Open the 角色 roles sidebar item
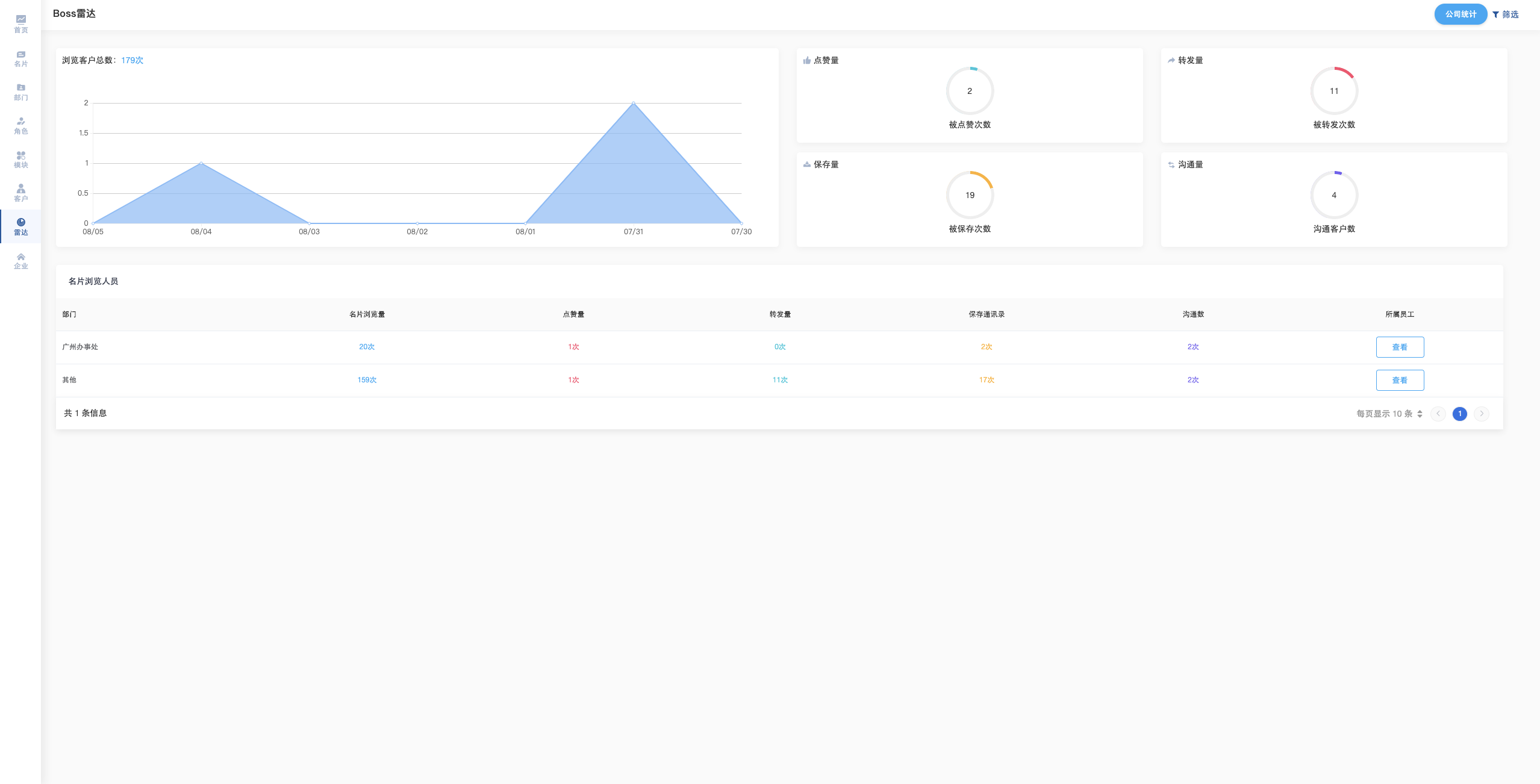The image size is (1540, 784). point(20,125)
